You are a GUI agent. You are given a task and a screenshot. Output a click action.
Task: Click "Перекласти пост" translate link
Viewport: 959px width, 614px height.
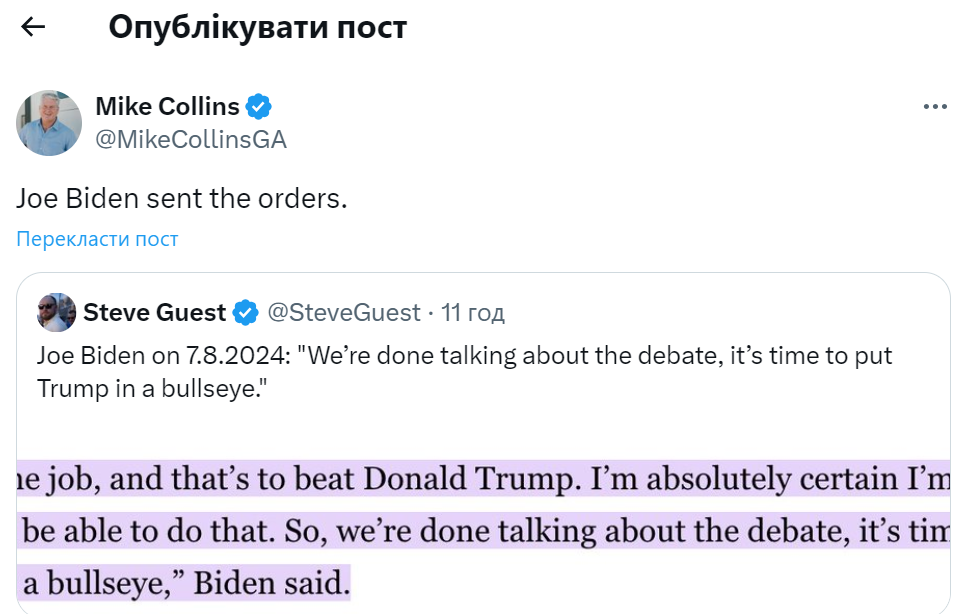[97, 239]
